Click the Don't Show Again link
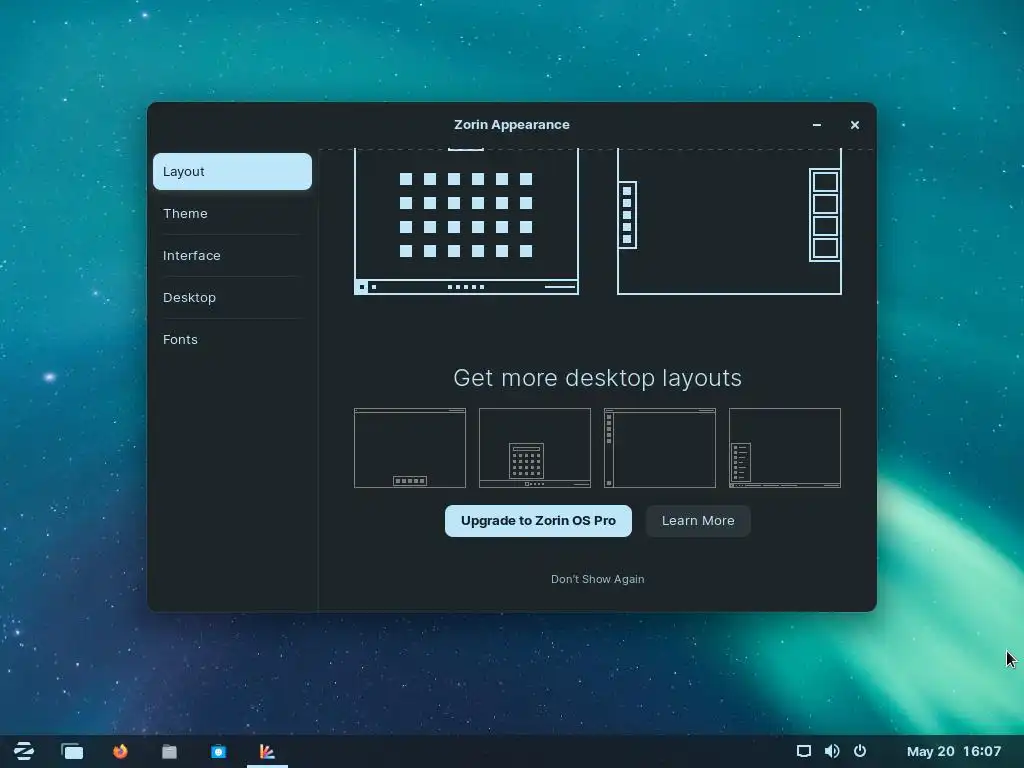 coord(598,579)
